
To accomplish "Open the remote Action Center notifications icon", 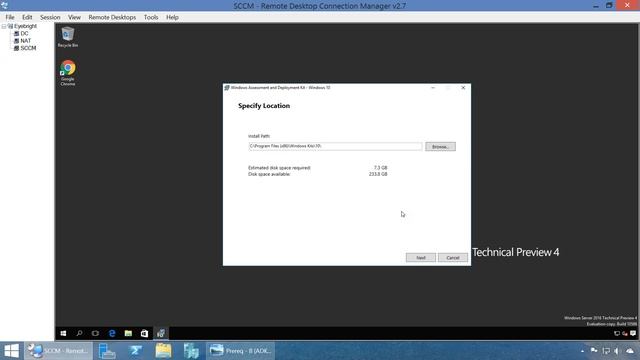I will point(633,333).
